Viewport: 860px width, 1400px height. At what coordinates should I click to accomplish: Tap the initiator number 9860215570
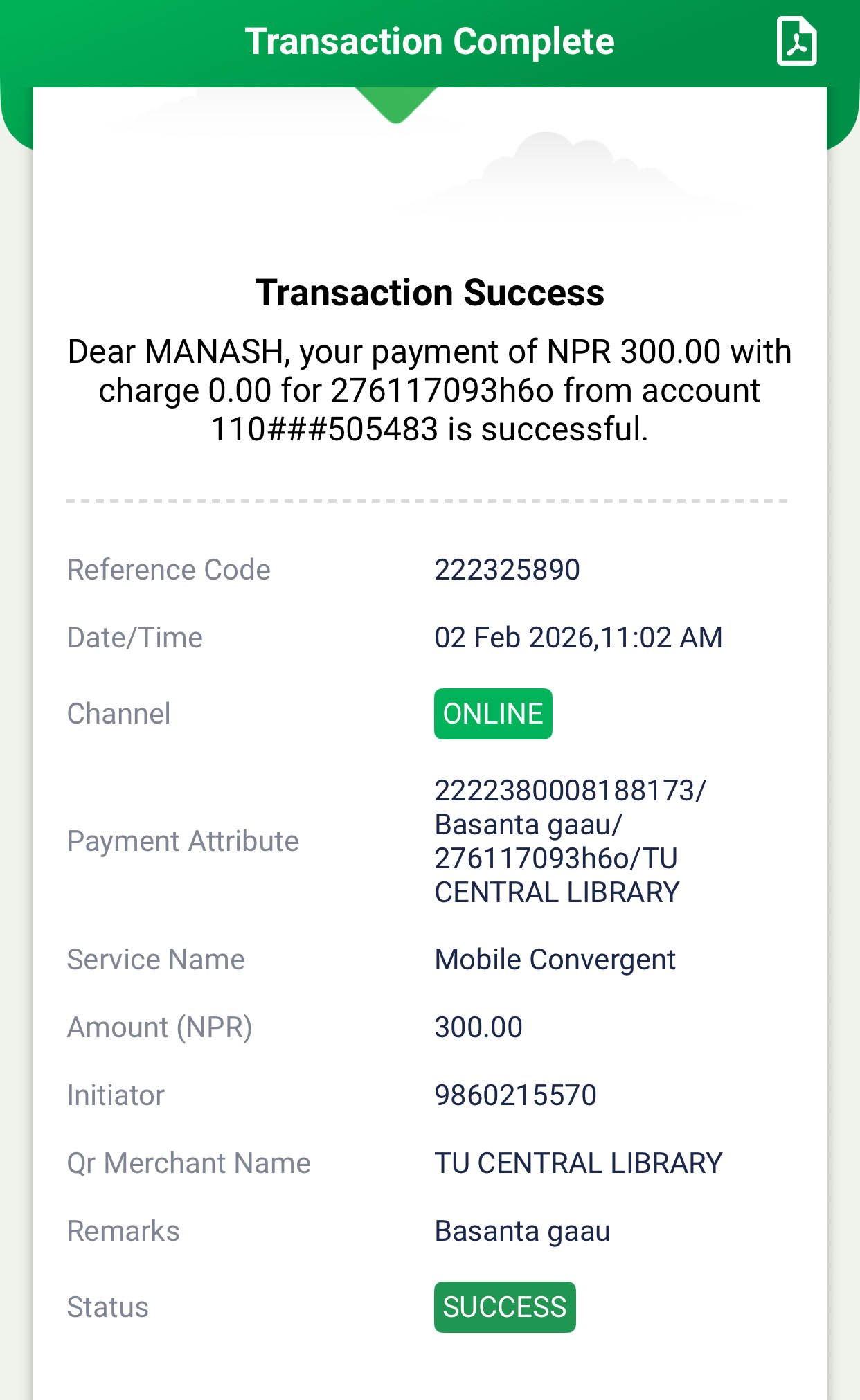pos(515,1095)
